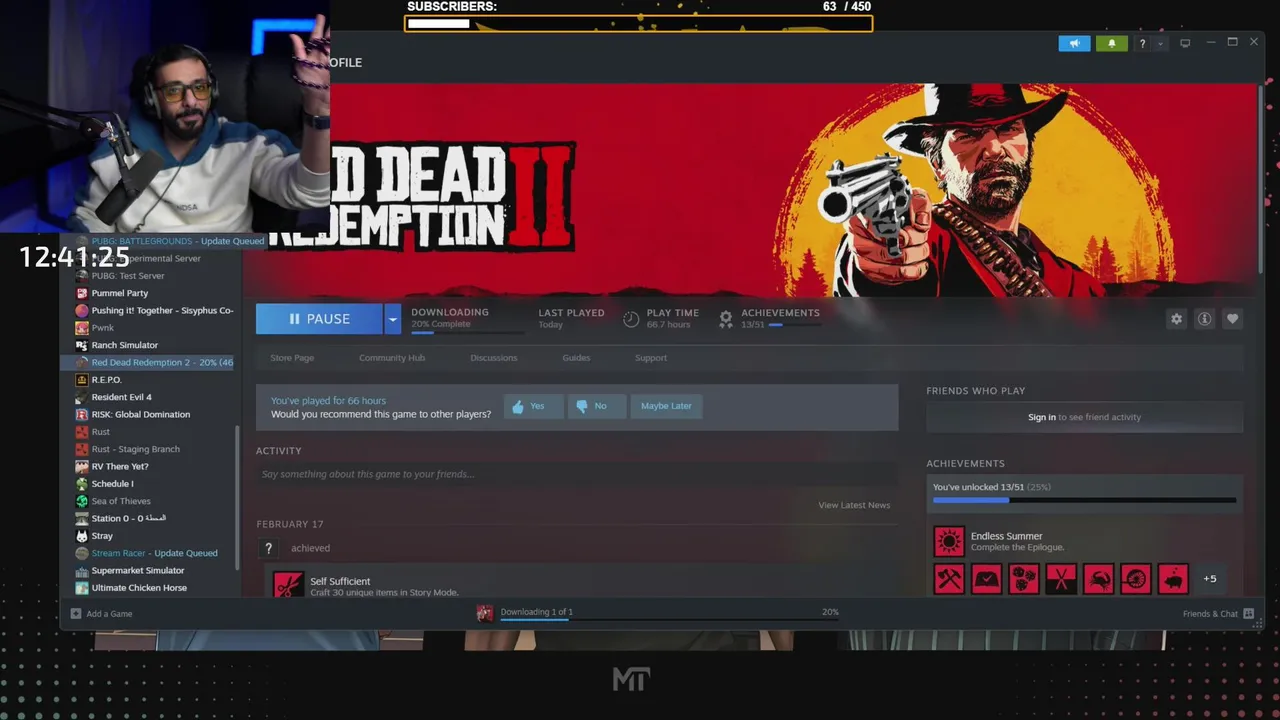Open Friends & Chat text

tap(1210, 613)
